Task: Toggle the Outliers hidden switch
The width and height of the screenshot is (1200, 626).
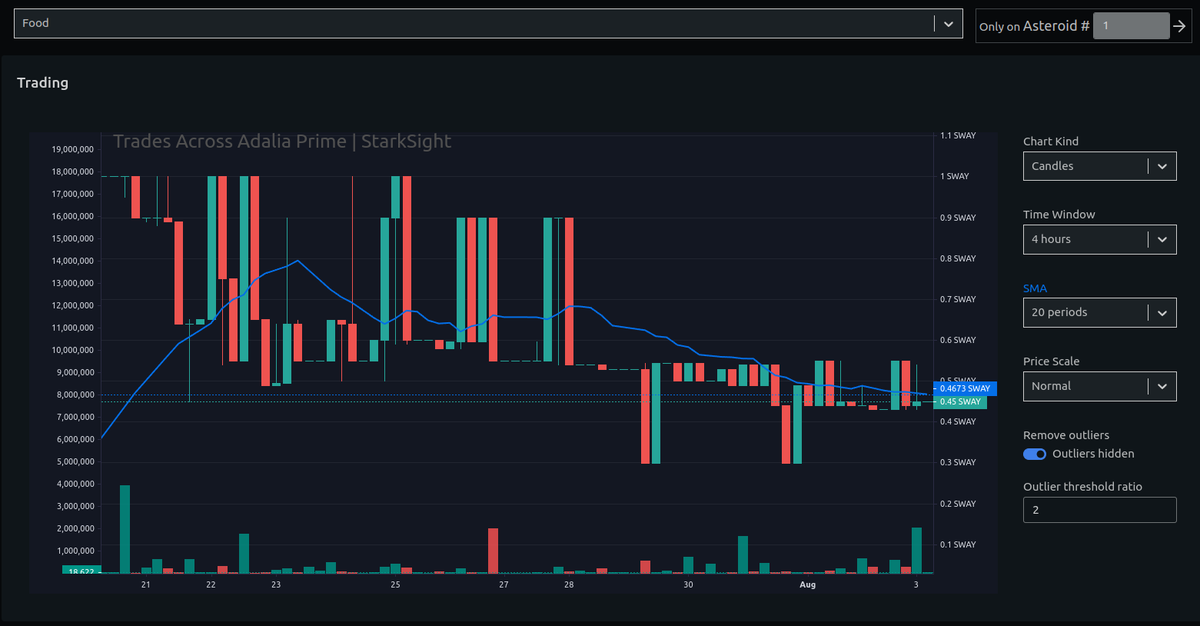Action: coord(1035,454)
